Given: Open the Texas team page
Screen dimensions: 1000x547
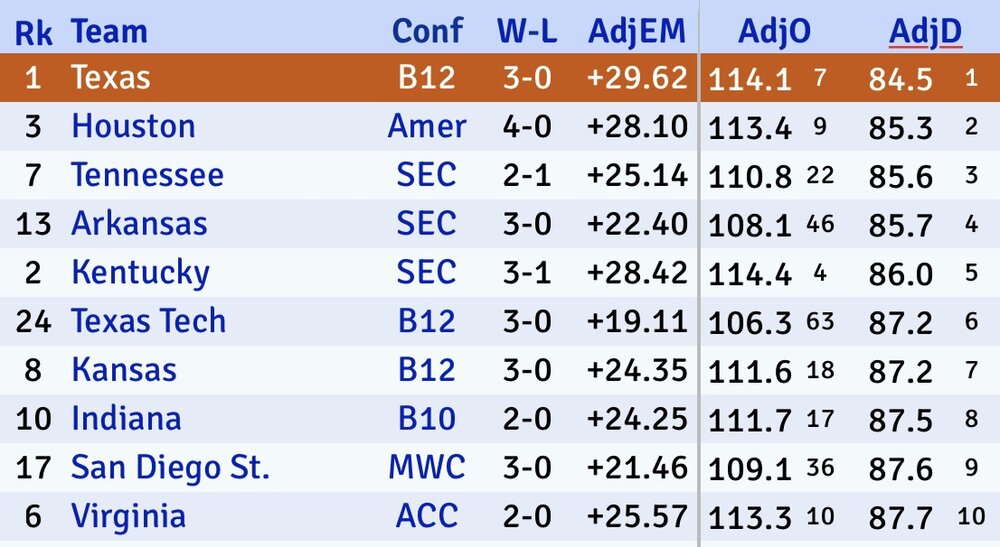Looking at the screenshot, I should pyautogui.click(x=111, y=78).
